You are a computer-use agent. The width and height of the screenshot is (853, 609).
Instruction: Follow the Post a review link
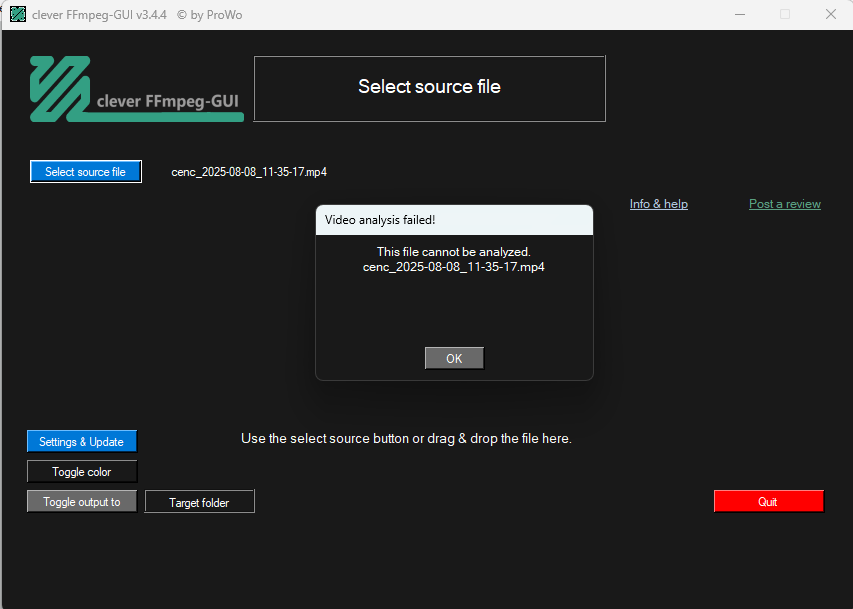pyautogui.click(x=785, y=204)
